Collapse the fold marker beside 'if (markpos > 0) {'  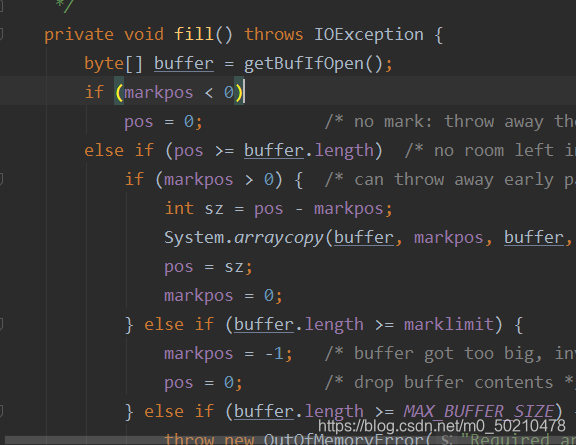point(1,179)
